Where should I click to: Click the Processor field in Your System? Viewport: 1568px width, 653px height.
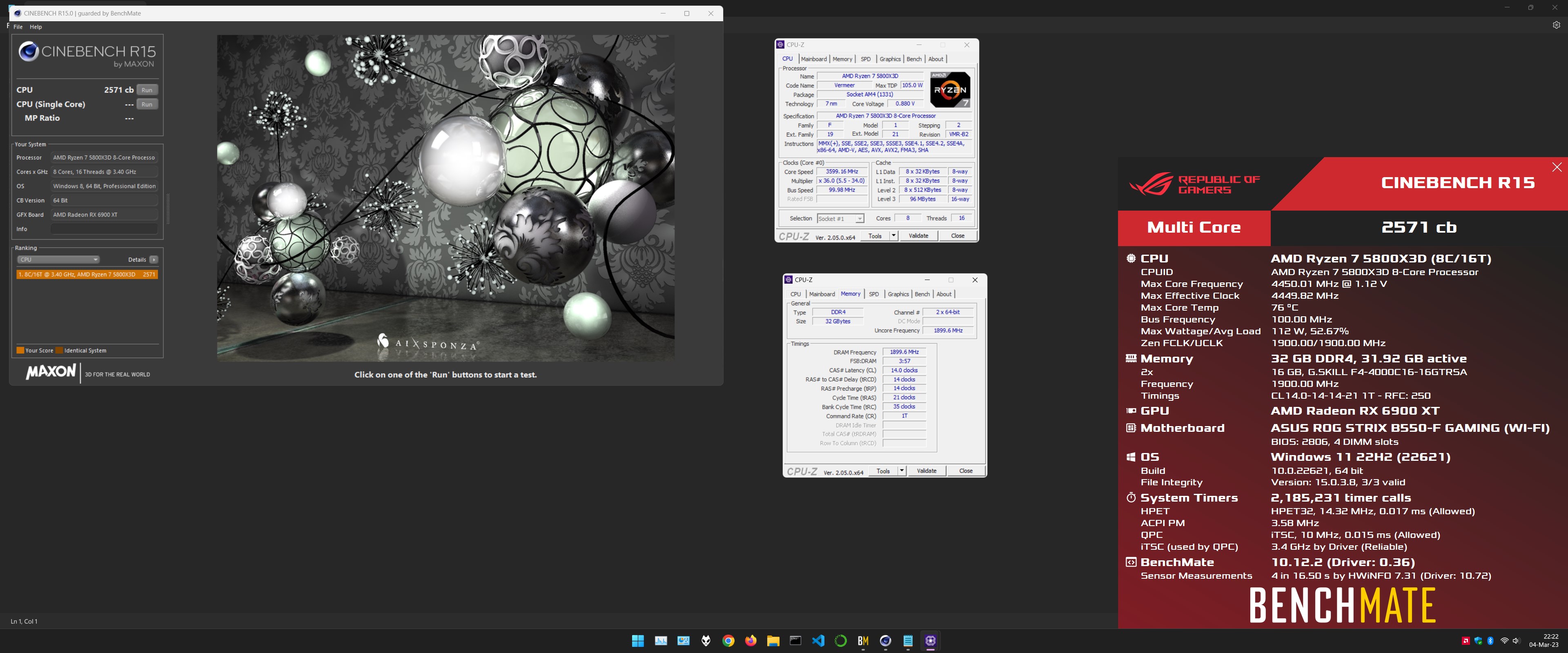[x=104, y=158]
